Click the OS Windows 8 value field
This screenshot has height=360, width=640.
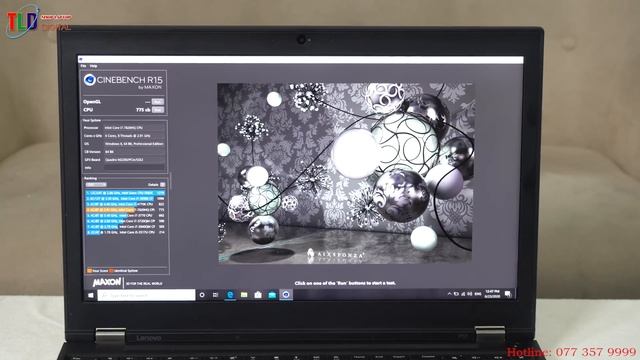click(134, 144)
